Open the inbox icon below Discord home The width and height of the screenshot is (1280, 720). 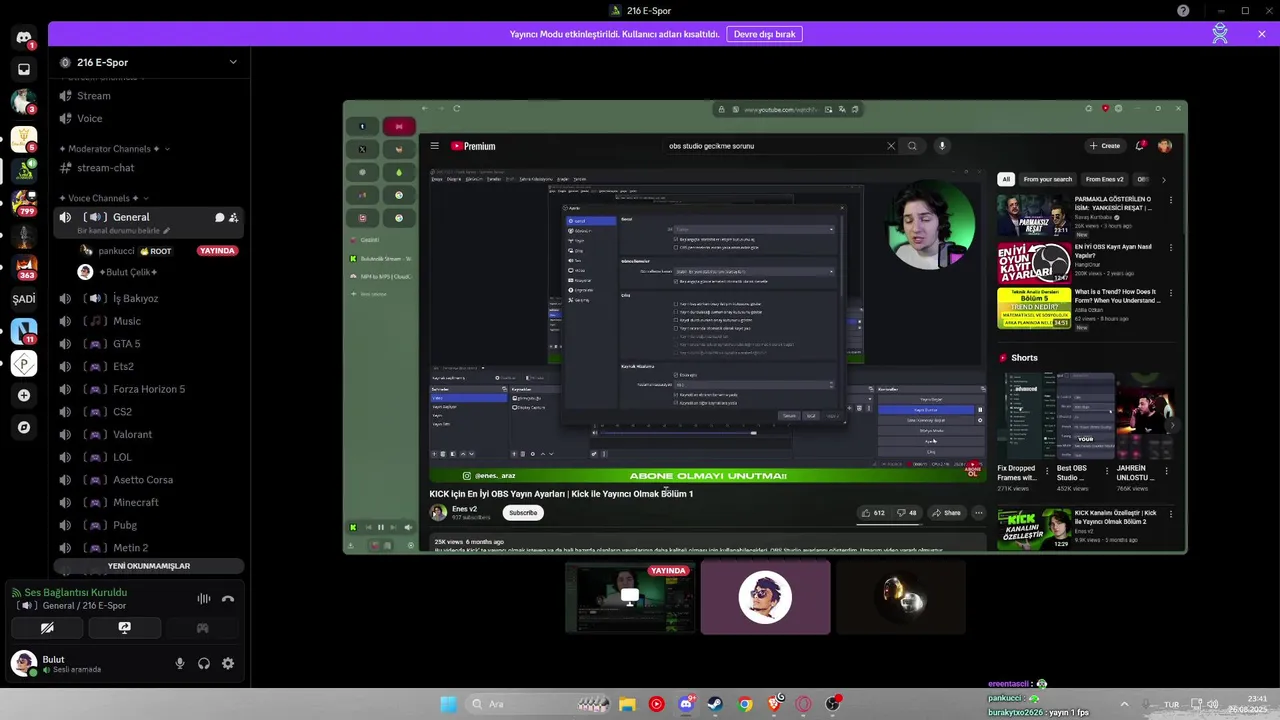coord(24,70)
